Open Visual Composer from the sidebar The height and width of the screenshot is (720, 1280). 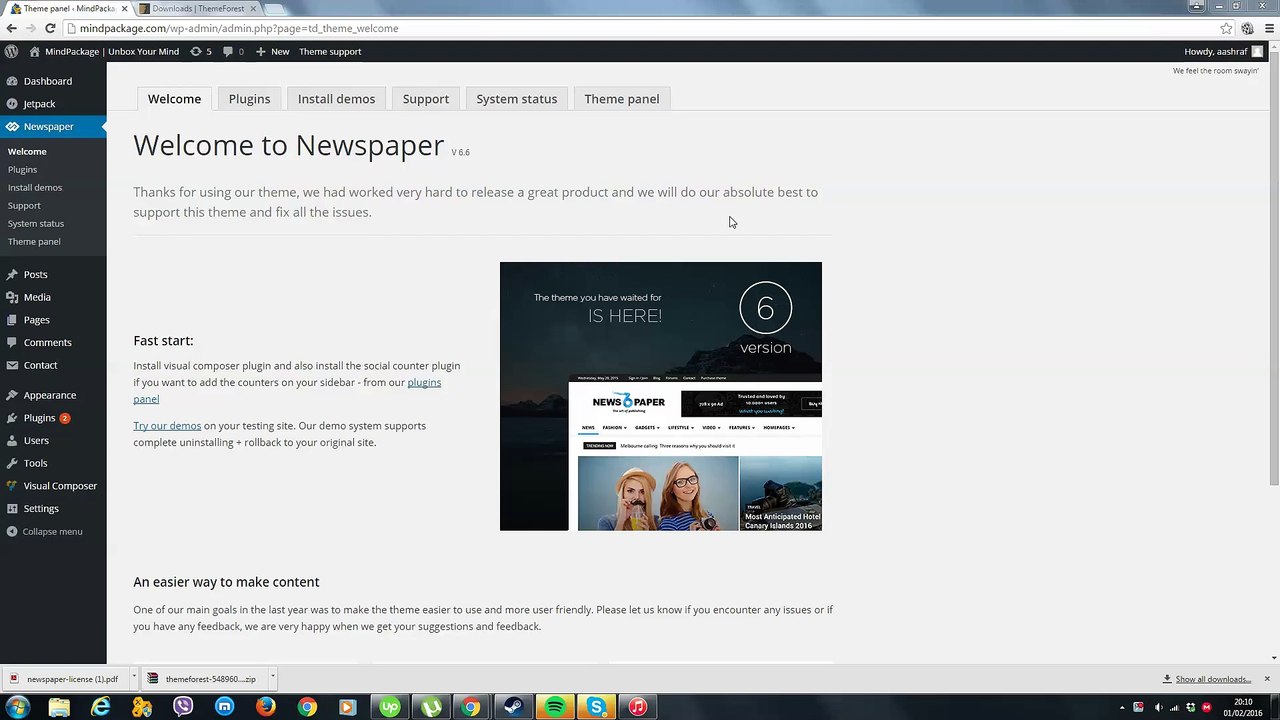click(x=60, y=486)
